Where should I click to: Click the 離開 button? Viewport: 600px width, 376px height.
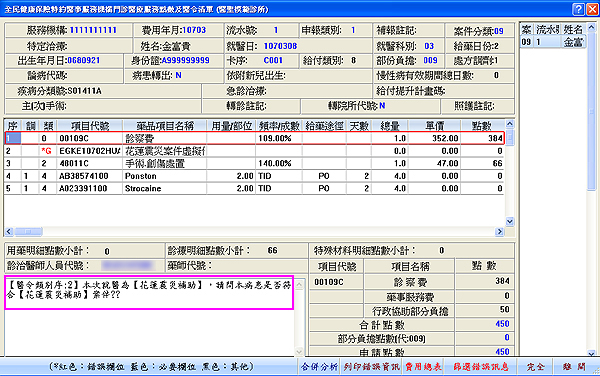click(x=574, y=367)
